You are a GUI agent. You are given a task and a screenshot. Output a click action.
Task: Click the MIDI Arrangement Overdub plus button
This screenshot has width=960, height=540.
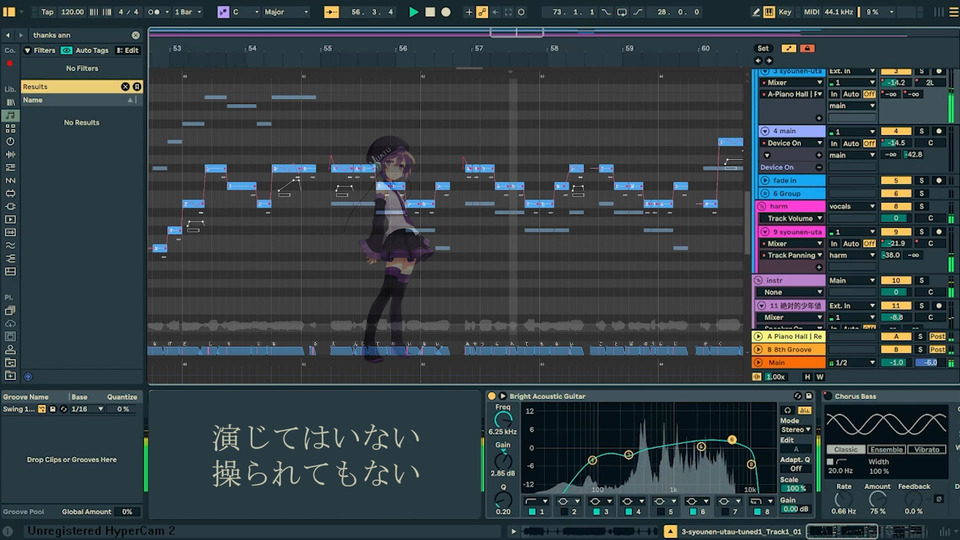tap(468, 12)
